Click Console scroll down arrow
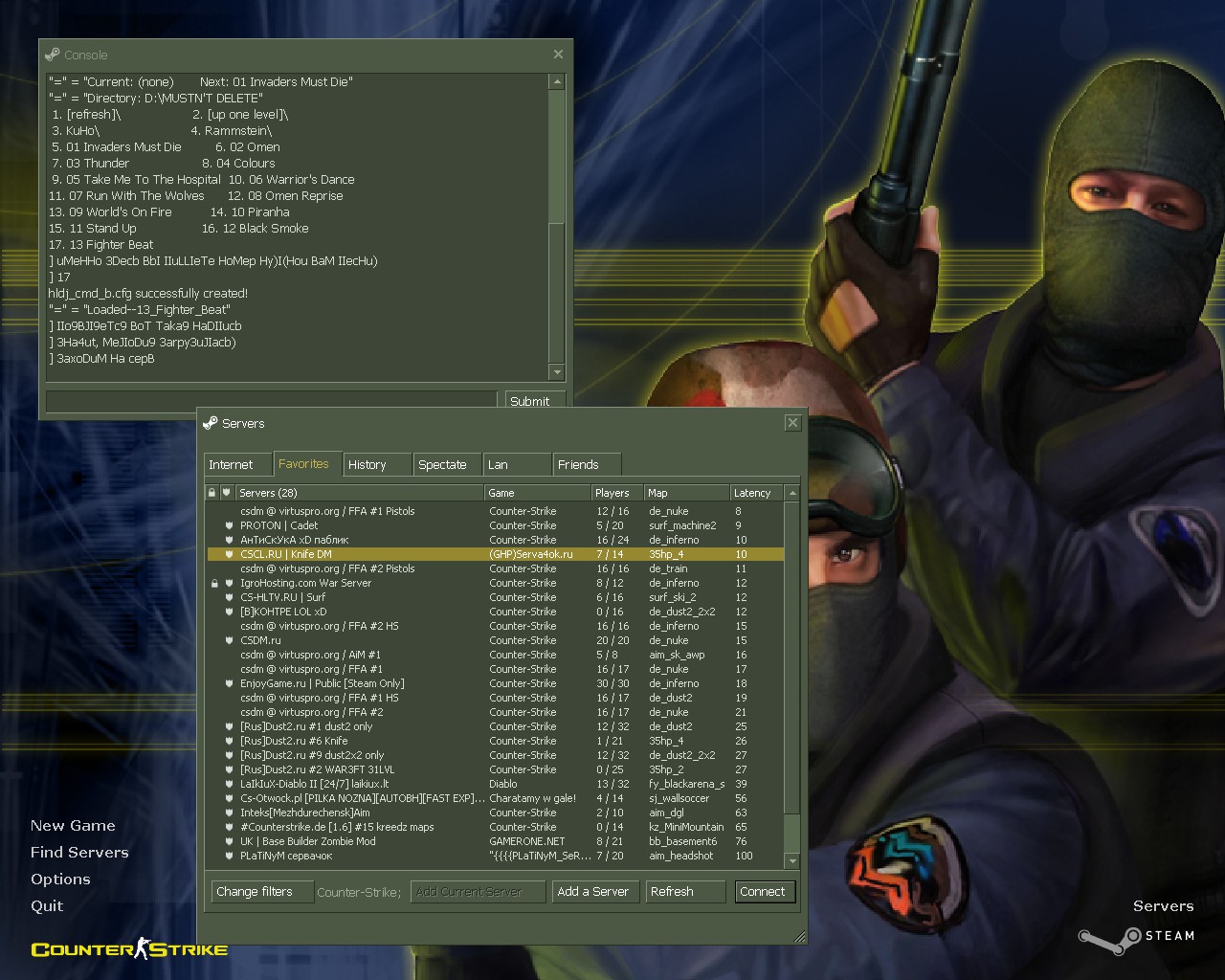This screenshot has height=980, width=1225. 557,372
